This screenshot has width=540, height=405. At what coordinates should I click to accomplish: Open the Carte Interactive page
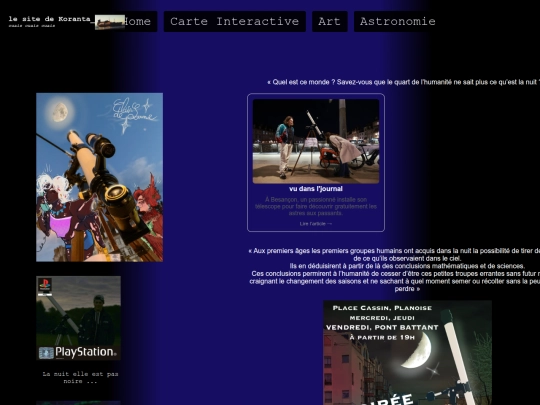(x=235, y=21)
